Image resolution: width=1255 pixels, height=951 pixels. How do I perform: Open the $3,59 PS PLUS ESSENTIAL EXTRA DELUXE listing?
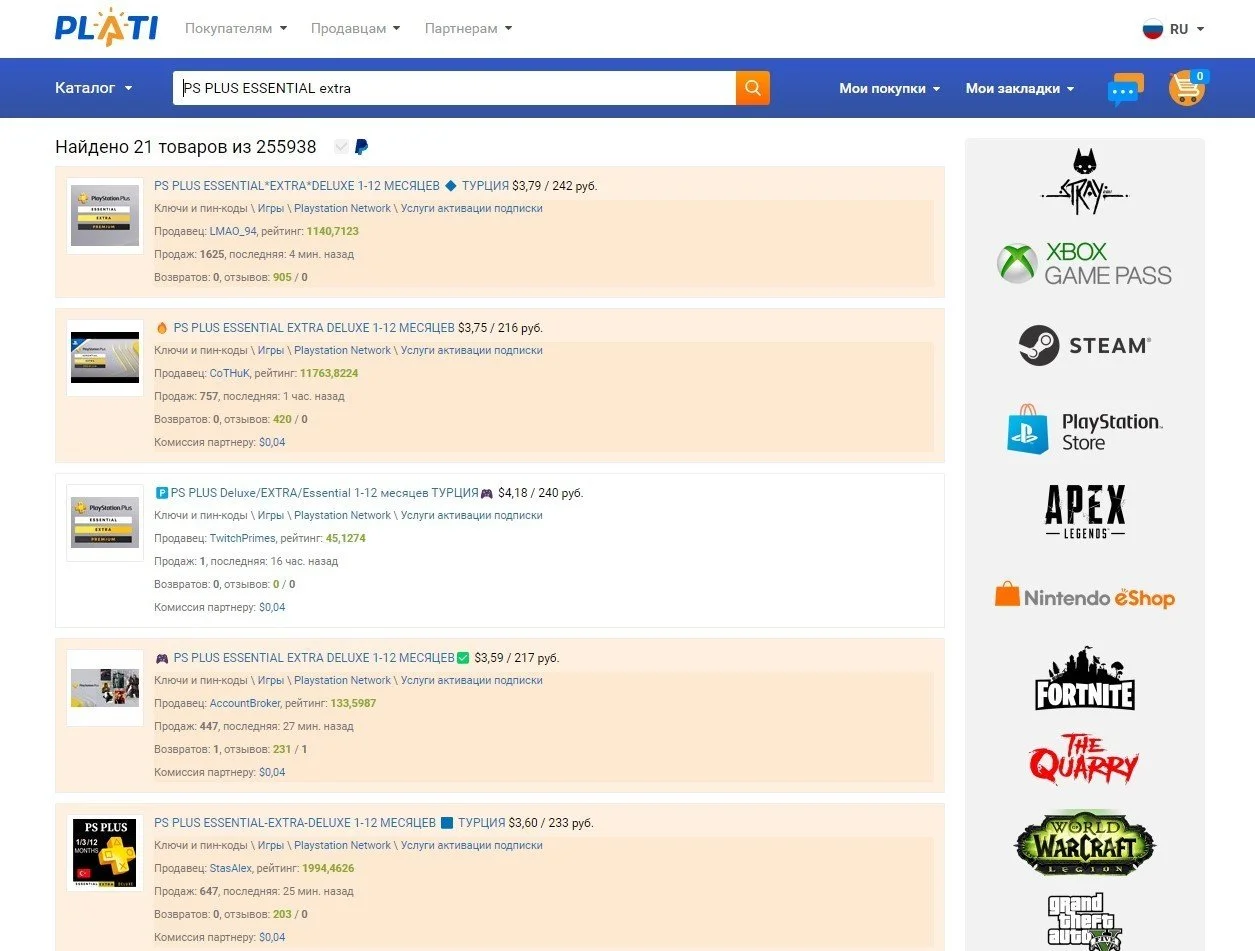coord(312,658)
